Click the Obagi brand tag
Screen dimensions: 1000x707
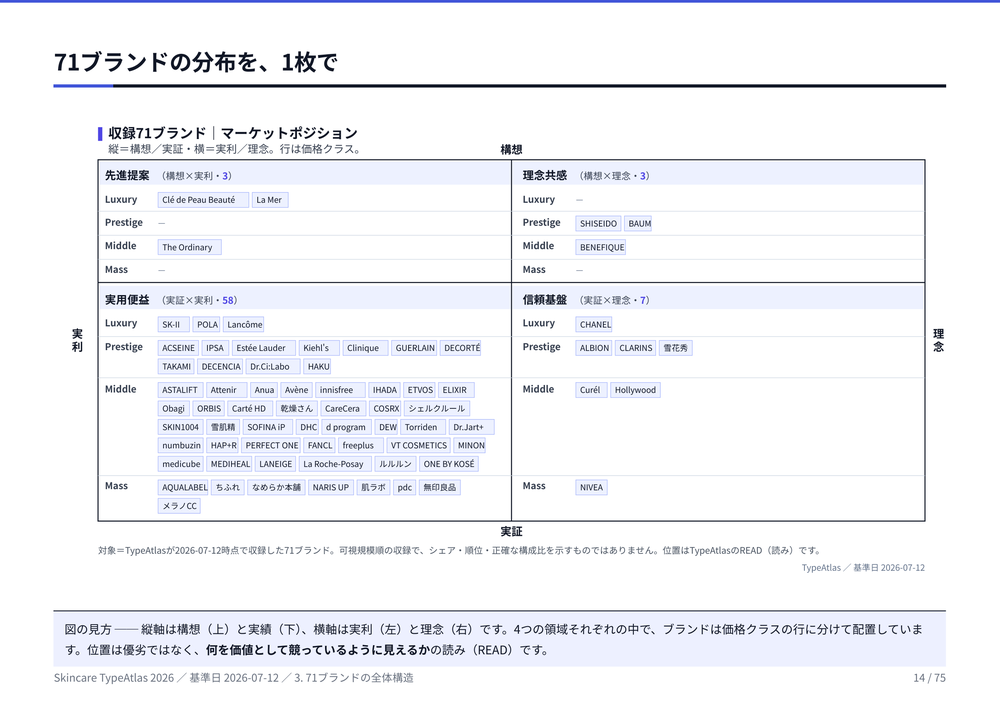[173, 409]
